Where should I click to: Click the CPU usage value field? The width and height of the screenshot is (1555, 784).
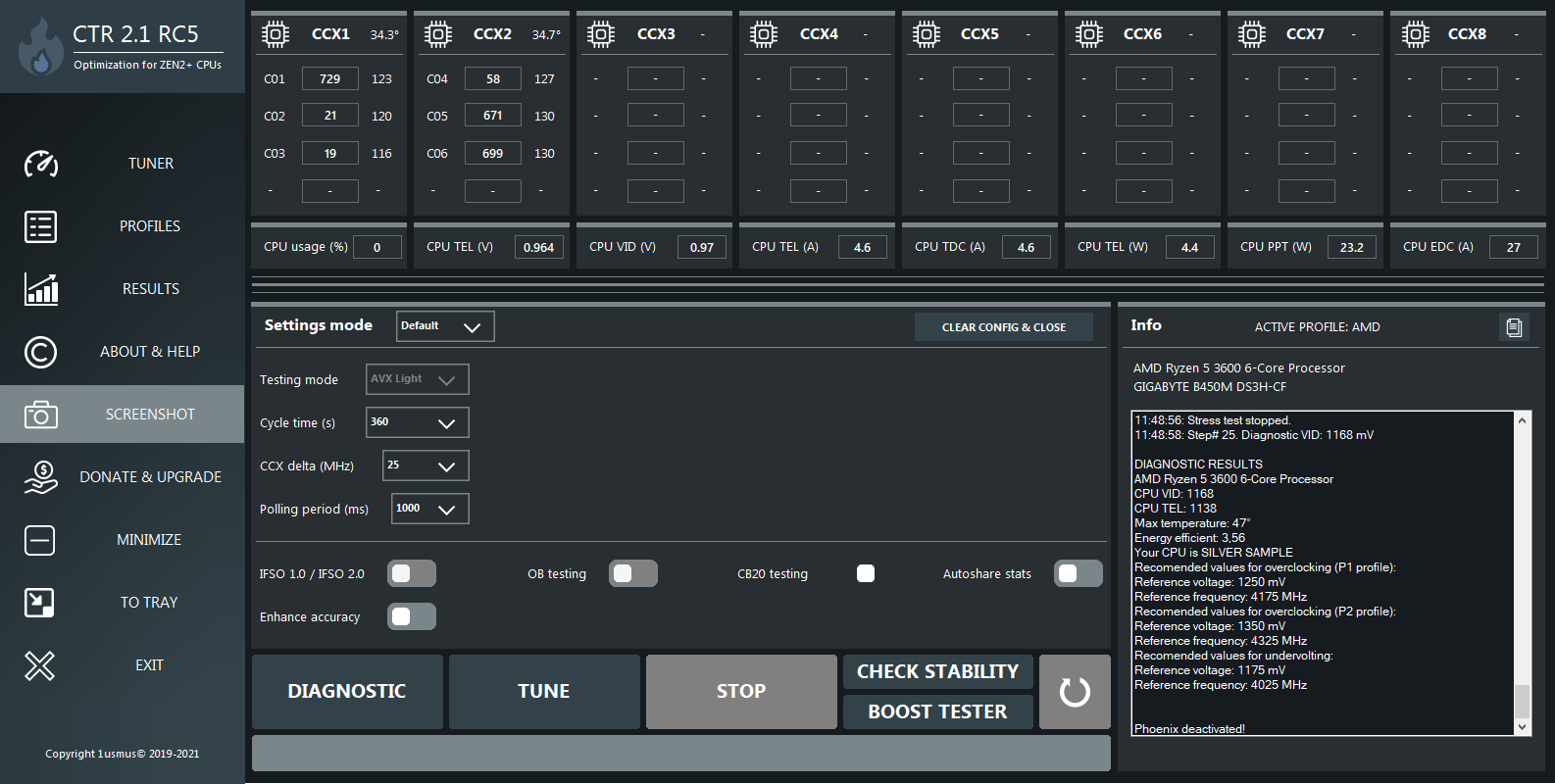pos(377,247)
